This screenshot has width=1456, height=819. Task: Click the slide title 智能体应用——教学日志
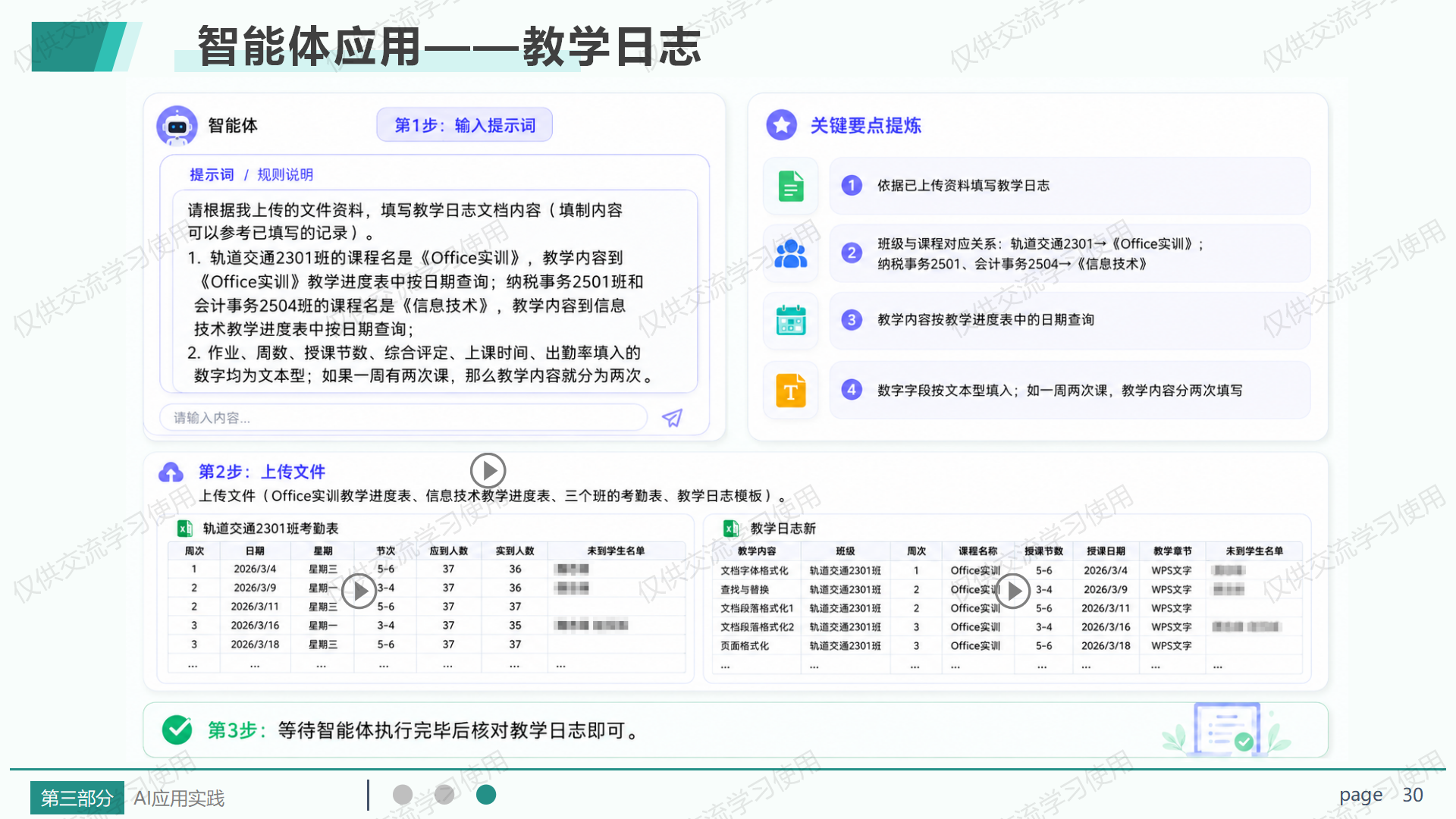(x=449, y=46)
